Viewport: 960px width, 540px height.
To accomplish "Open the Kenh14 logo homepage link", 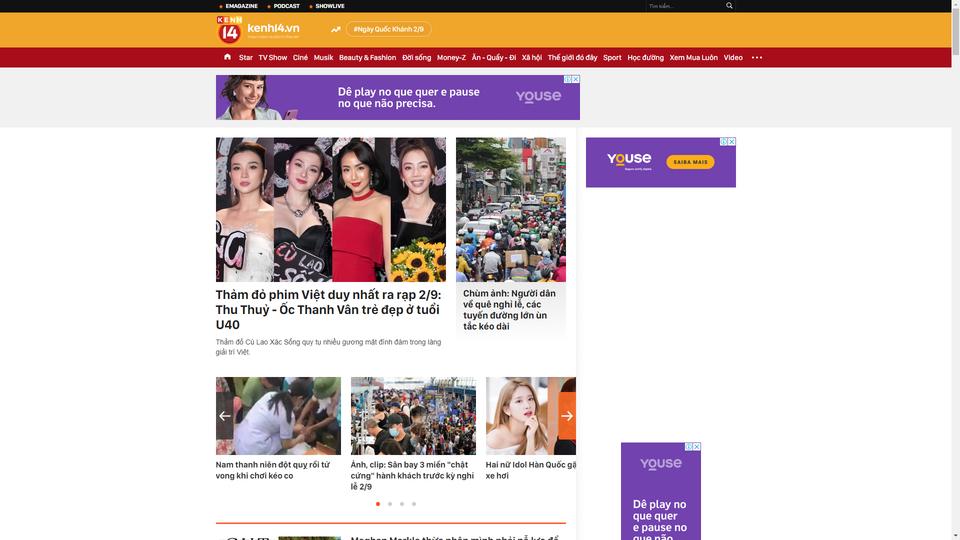I will click(x=258, y=29).
